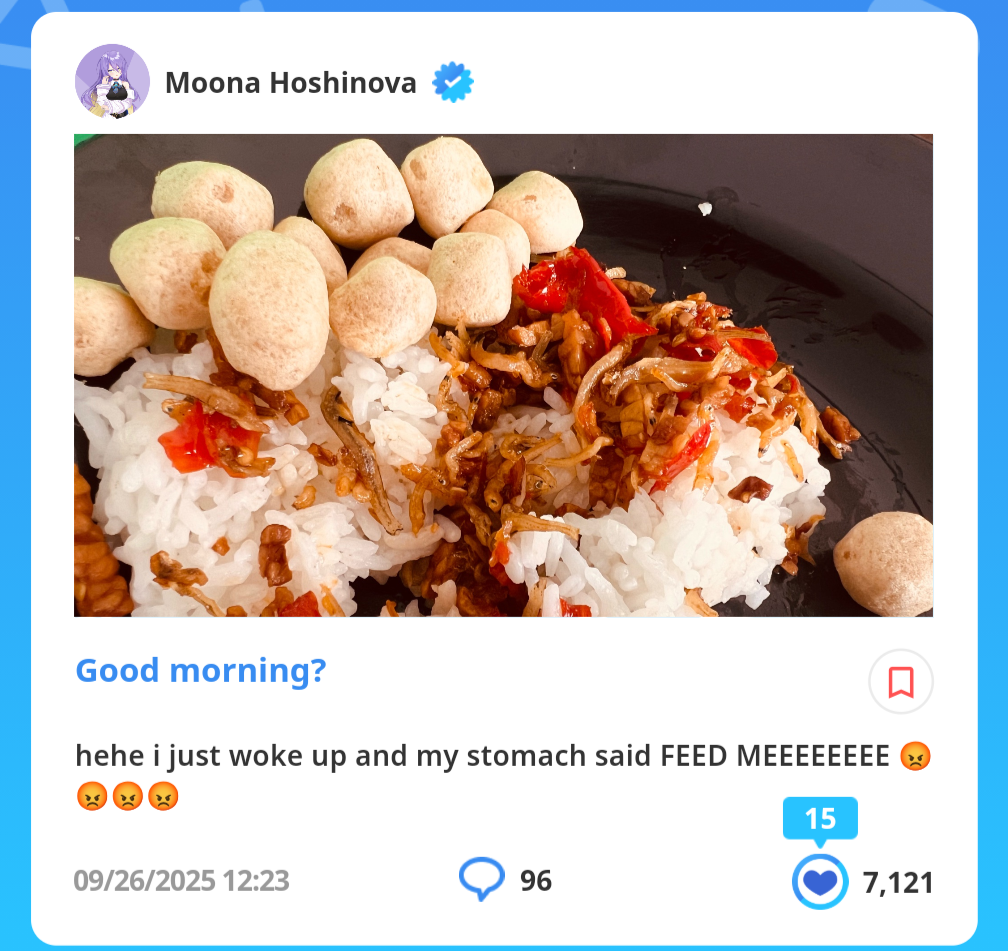Screen dimensions: 1008x951
Task: Open the "Good morning?" post title
Action: 201,671
